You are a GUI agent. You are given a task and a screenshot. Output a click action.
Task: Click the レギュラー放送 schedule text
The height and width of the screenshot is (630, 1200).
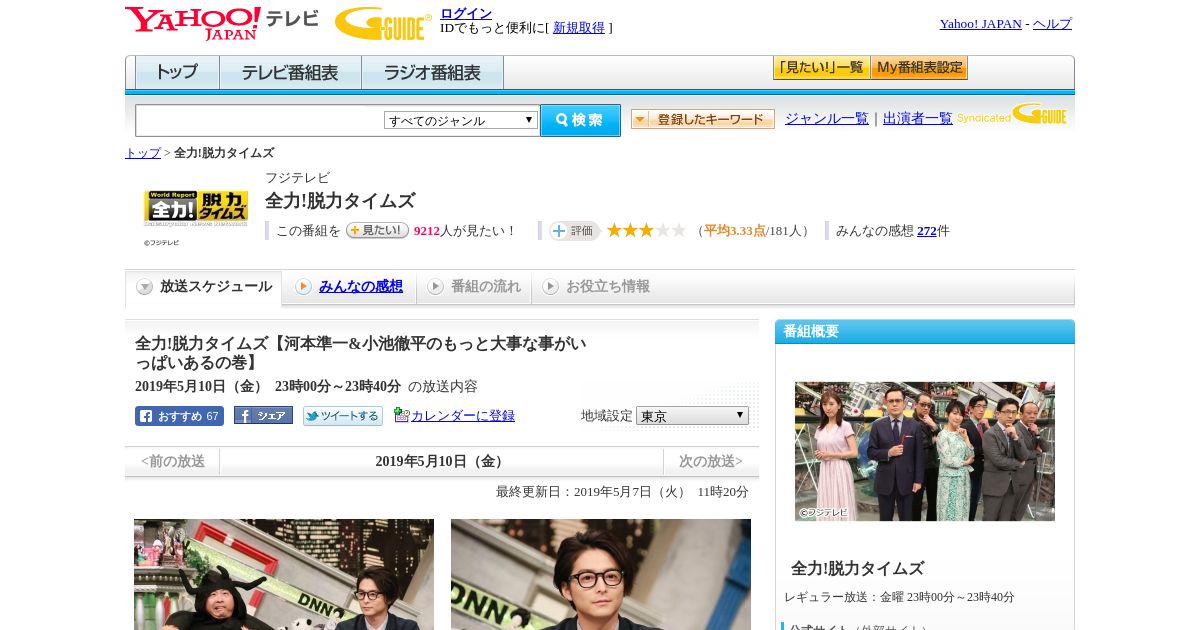point(899,597)
